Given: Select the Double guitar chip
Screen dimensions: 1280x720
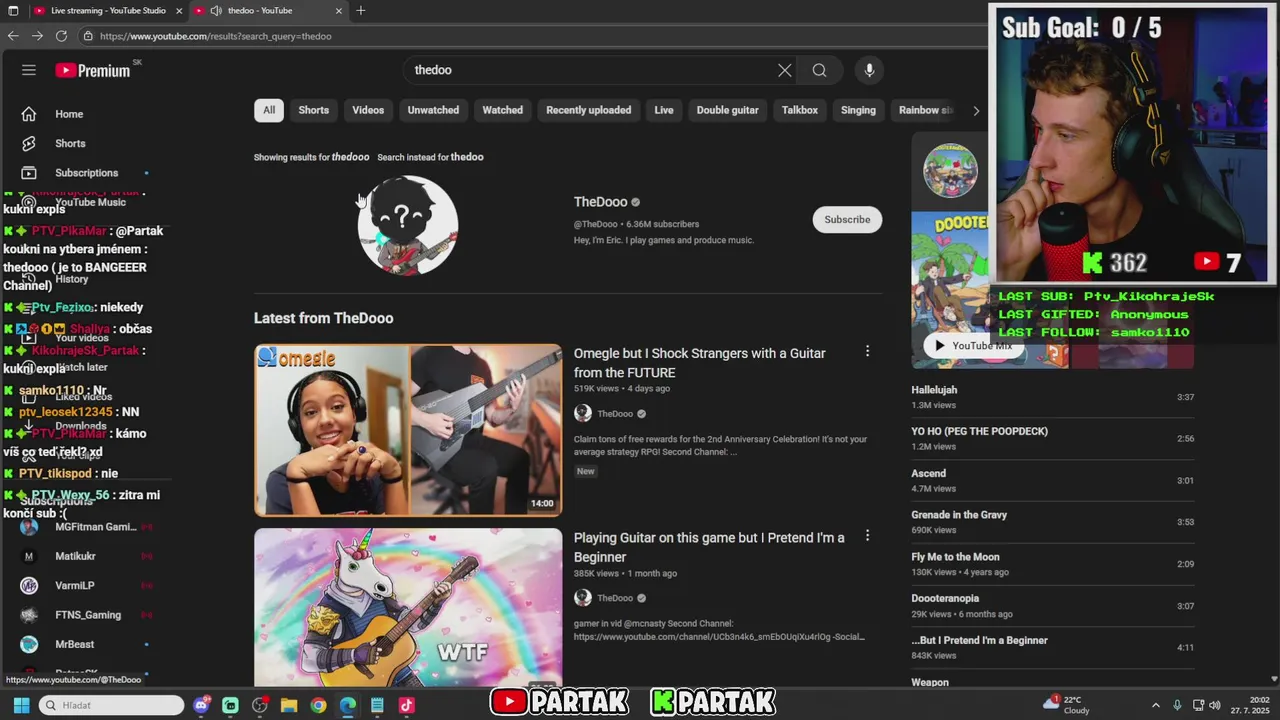Looking at the screenshot, I should pos(727,110).
